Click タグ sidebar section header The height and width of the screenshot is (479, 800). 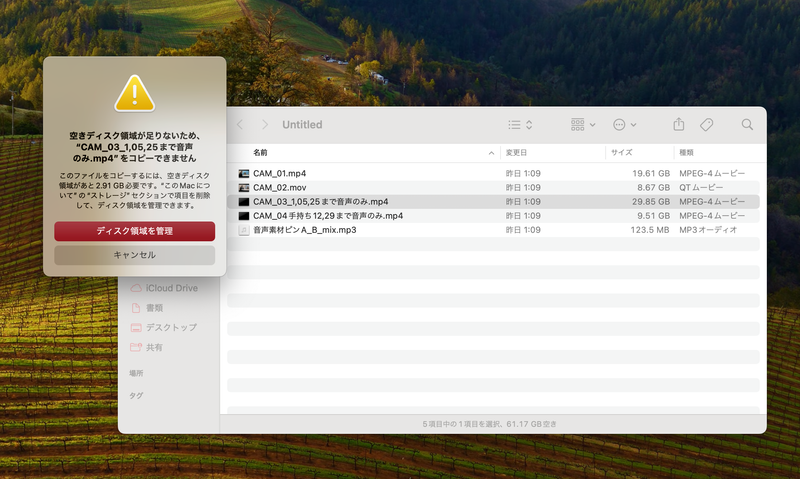[136, 395]
